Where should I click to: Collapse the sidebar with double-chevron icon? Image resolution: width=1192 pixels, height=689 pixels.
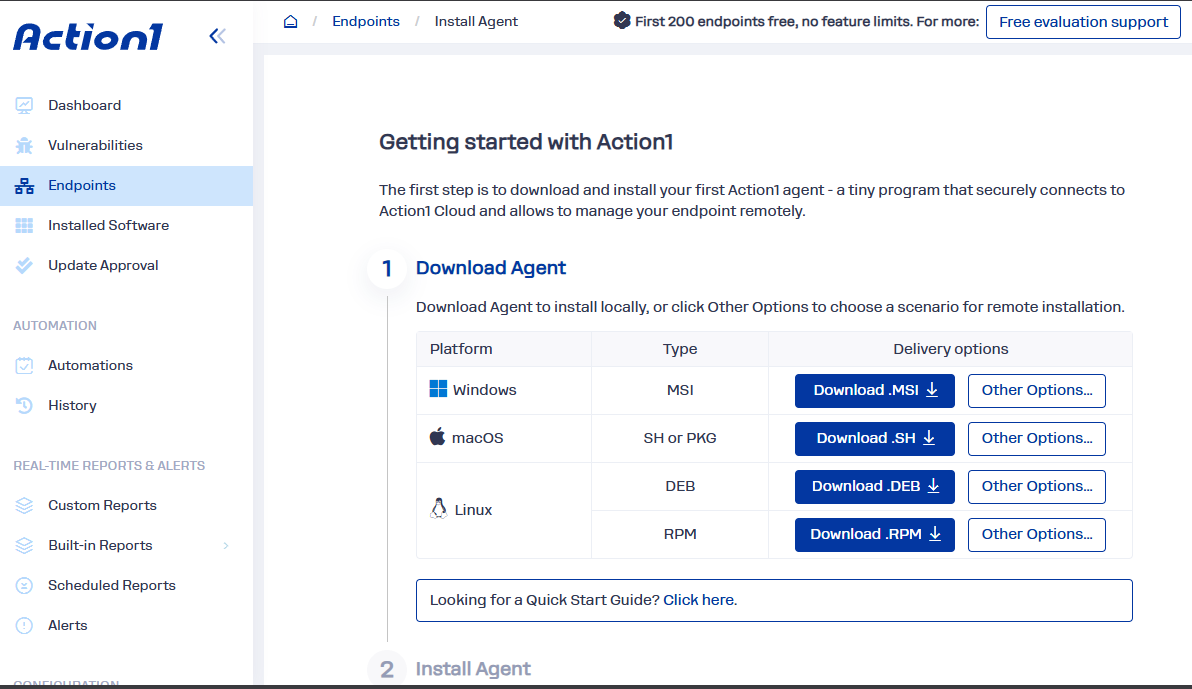pyautogui.click(x=217, y=36)
